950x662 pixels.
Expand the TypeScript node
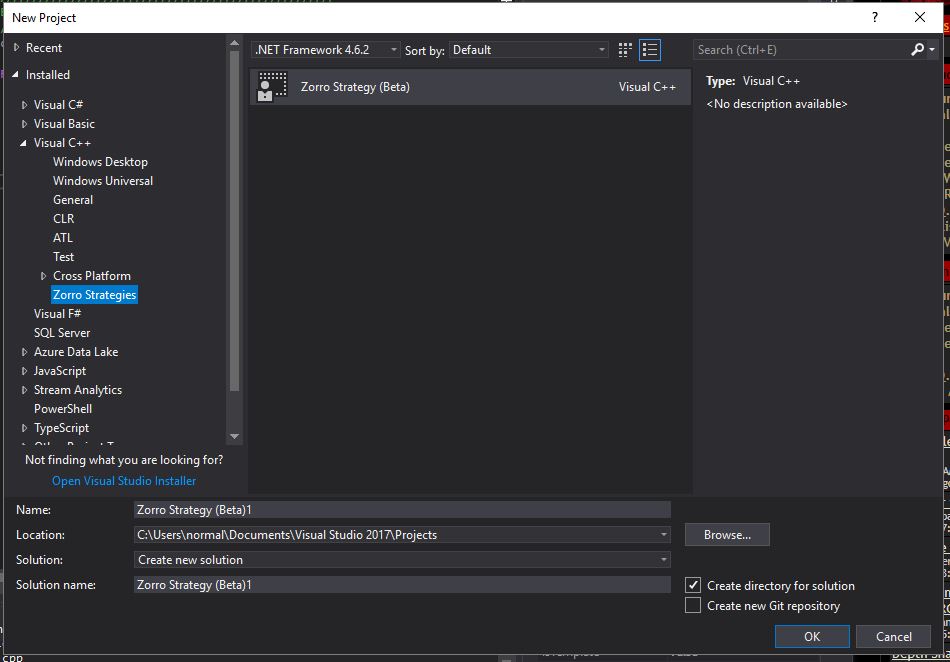coord(24,428)
